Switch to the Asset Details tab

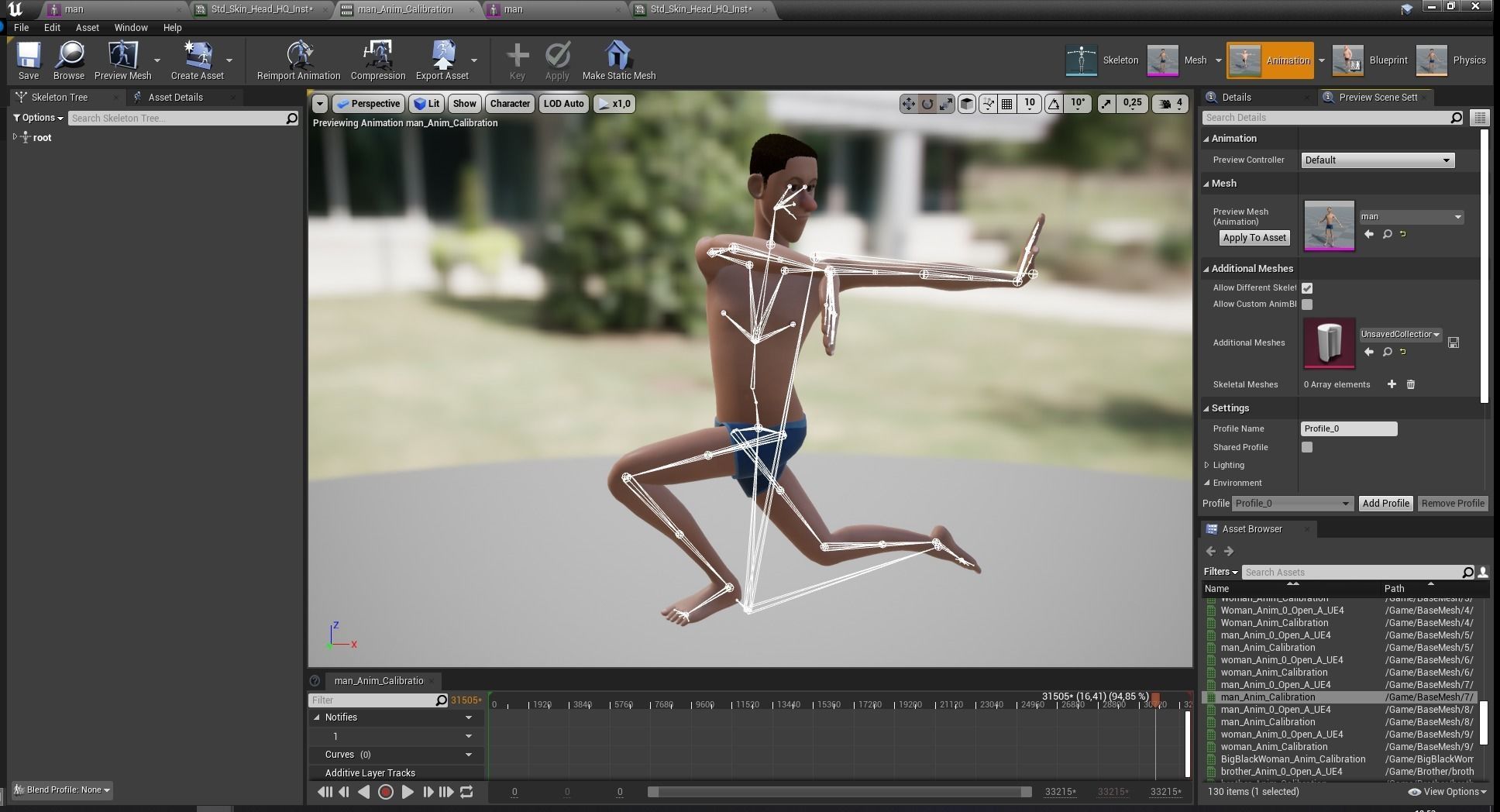click(x=175, y=97)
